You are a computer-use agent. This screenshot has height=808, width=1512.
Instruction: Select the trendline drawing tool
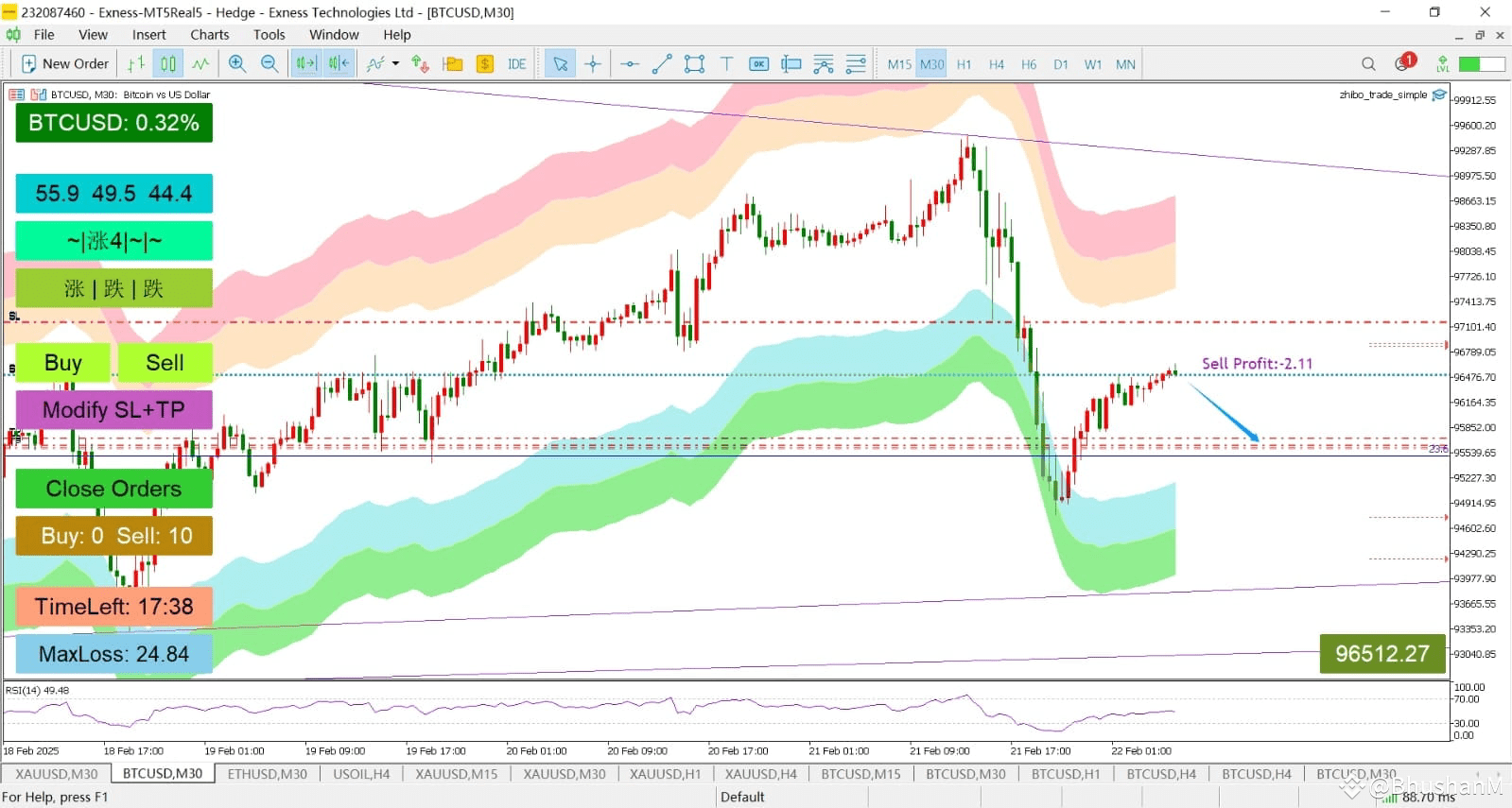(662, 64)
